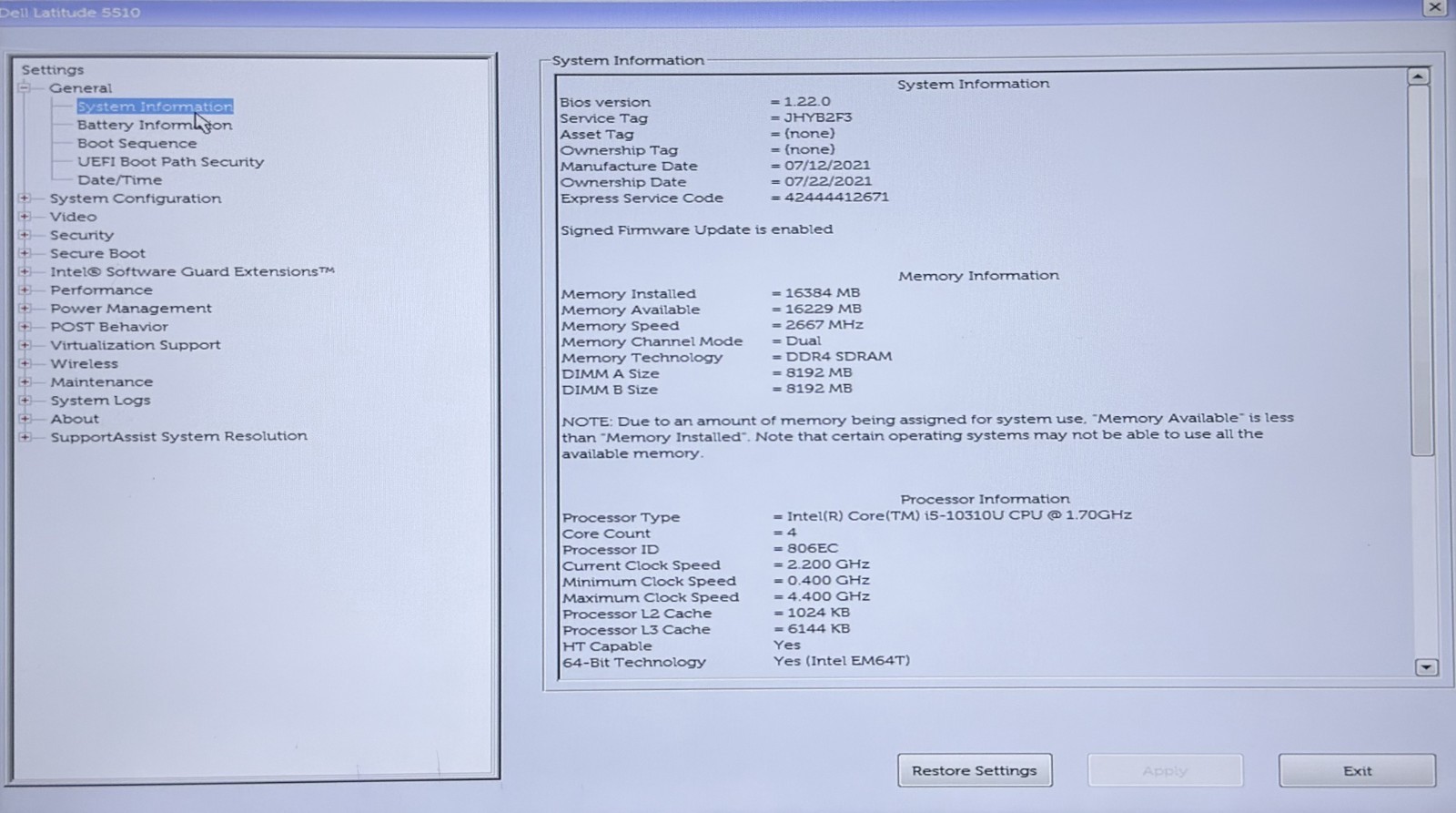Click the scroll down arrow

coord(1426,667)
